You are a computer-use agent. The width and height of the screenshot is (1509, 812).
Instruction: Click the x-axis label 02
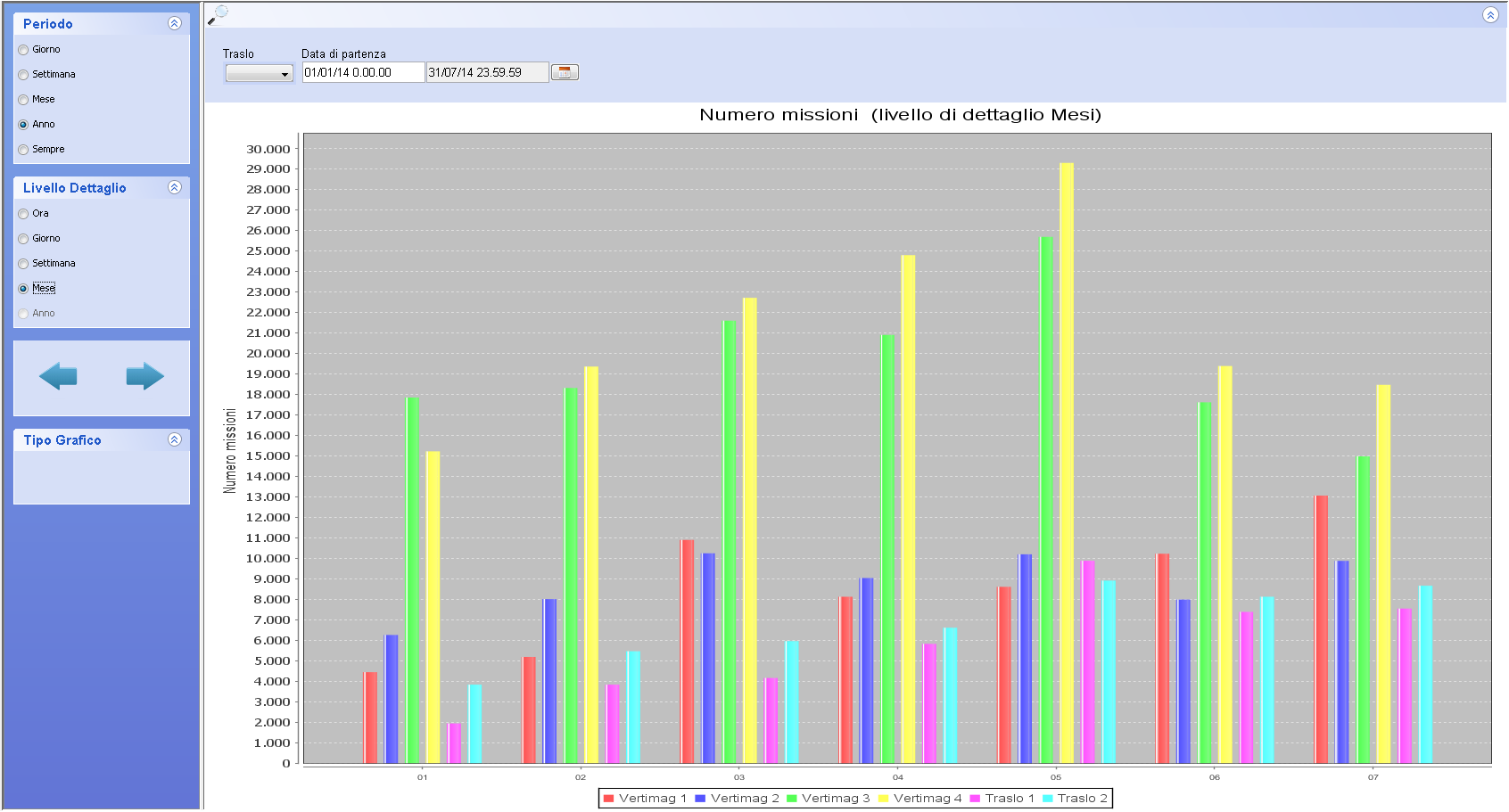[x=581, y=777]
